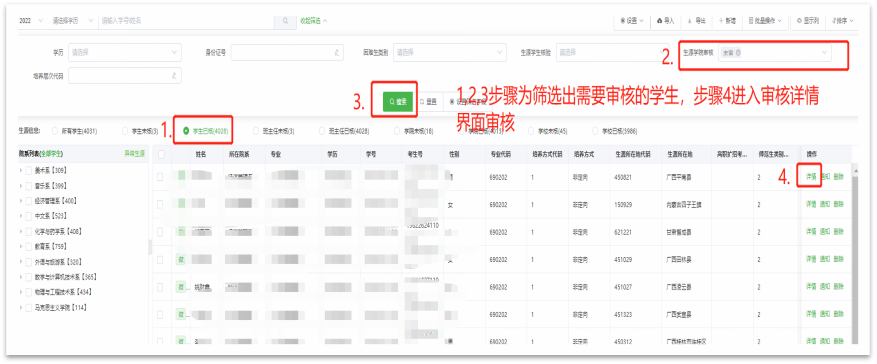Click the 新增 add toolbar button
This screenshot has height=364, width=877.
(x=727, y=21)
